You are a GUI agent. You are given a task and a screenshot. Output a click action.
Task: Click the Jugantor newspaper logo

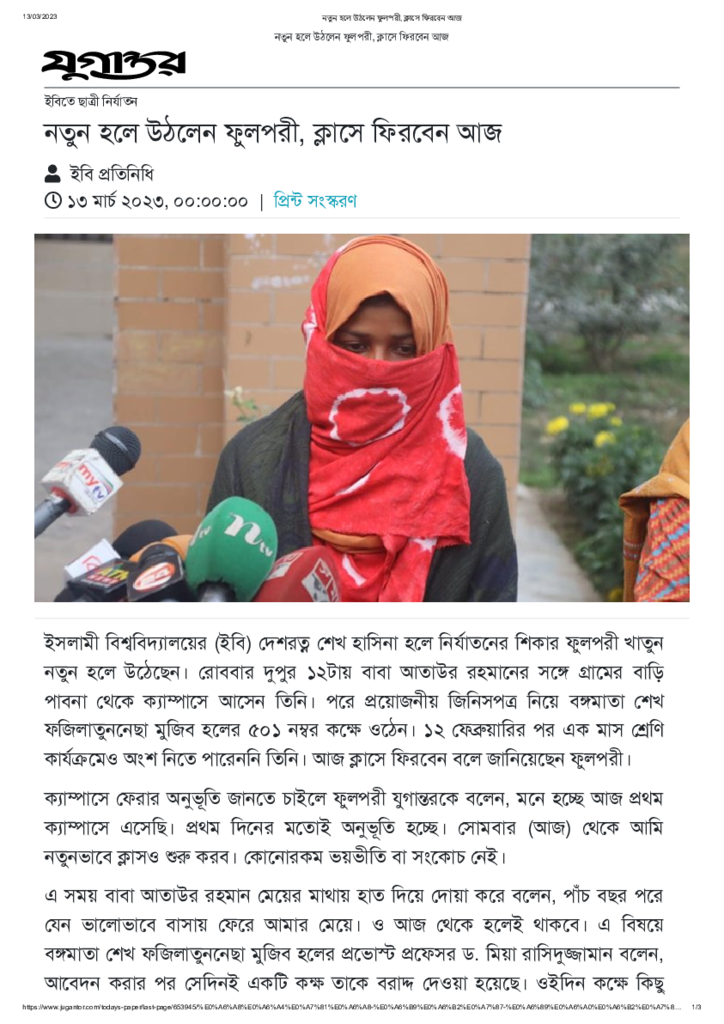point(114,64)
